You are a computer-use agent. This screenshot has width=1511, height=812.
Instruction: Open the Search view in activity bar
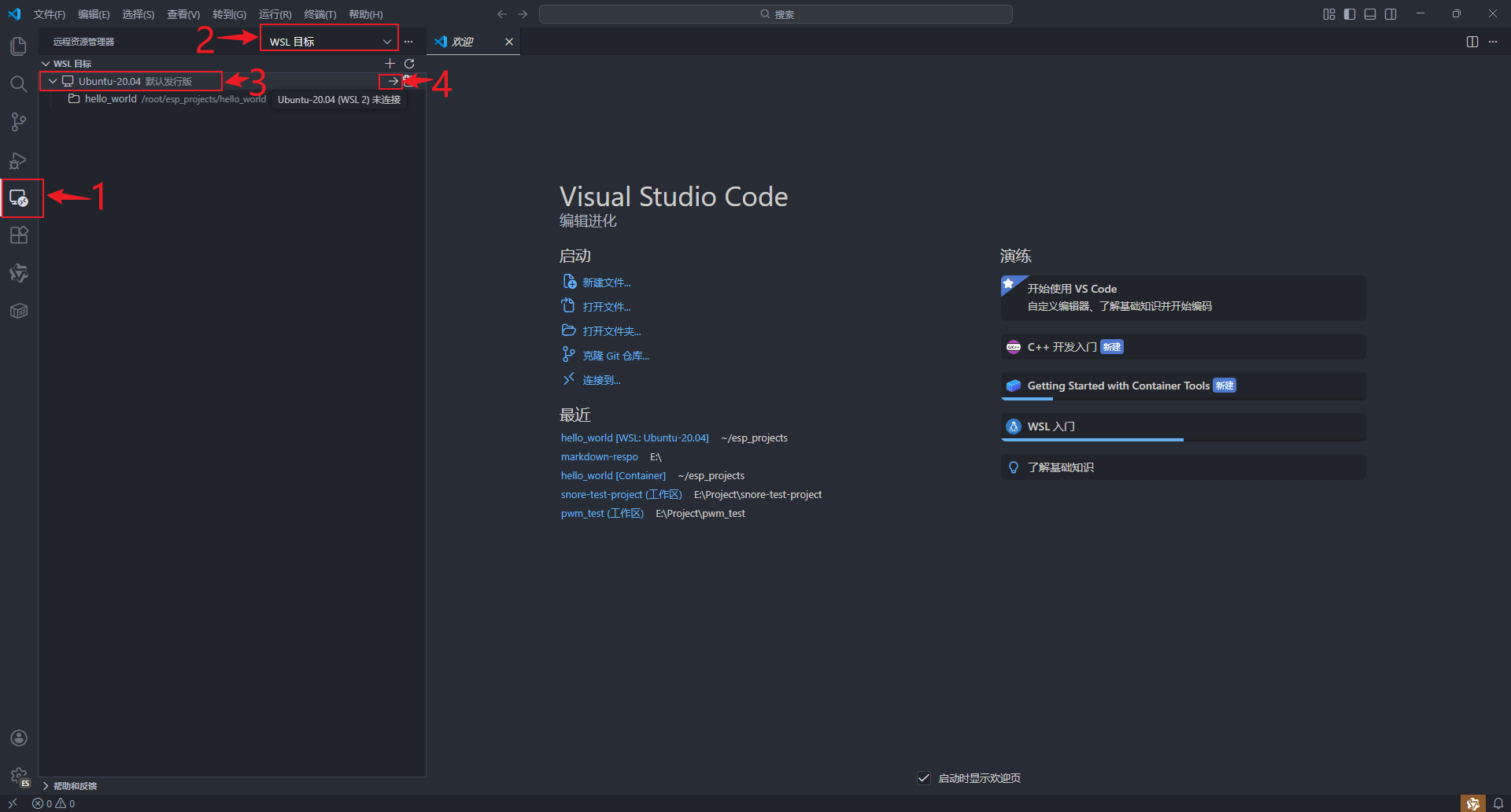click(19, 84)
